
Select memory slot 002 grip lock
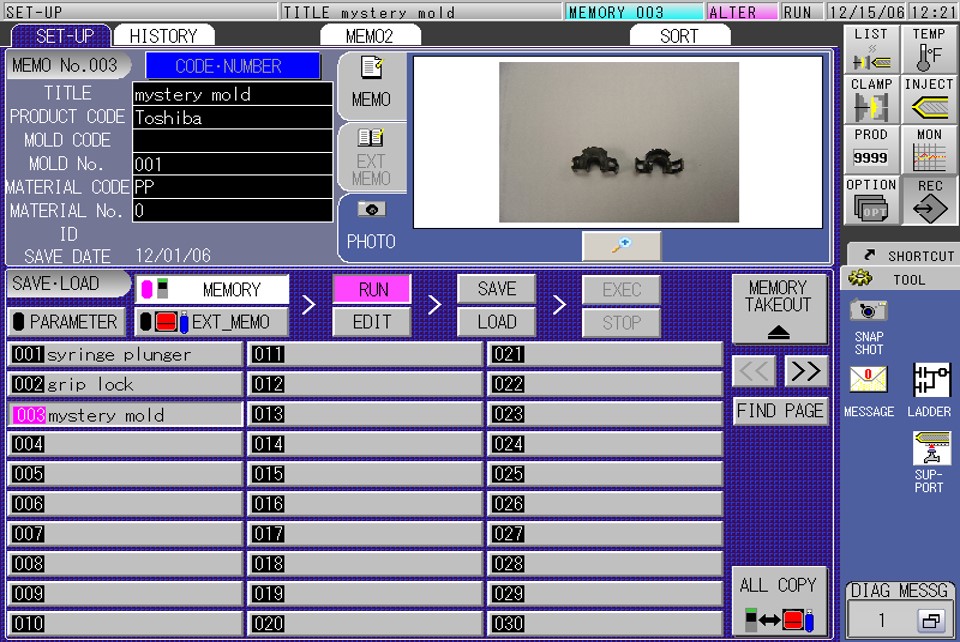[124, 384]
